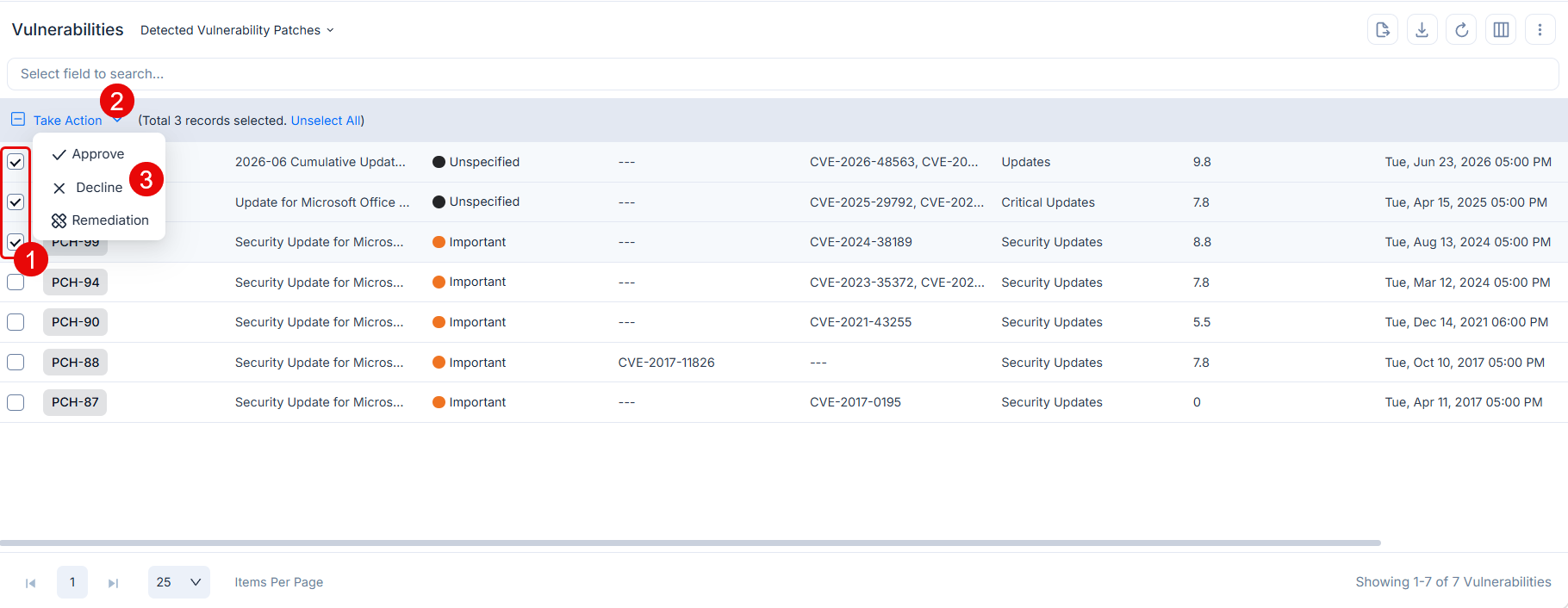Click the Showing 1-7 of 7 Vulnerabilities text
This screenshot has height=608, width=1568.
[x=1453, y=582]
